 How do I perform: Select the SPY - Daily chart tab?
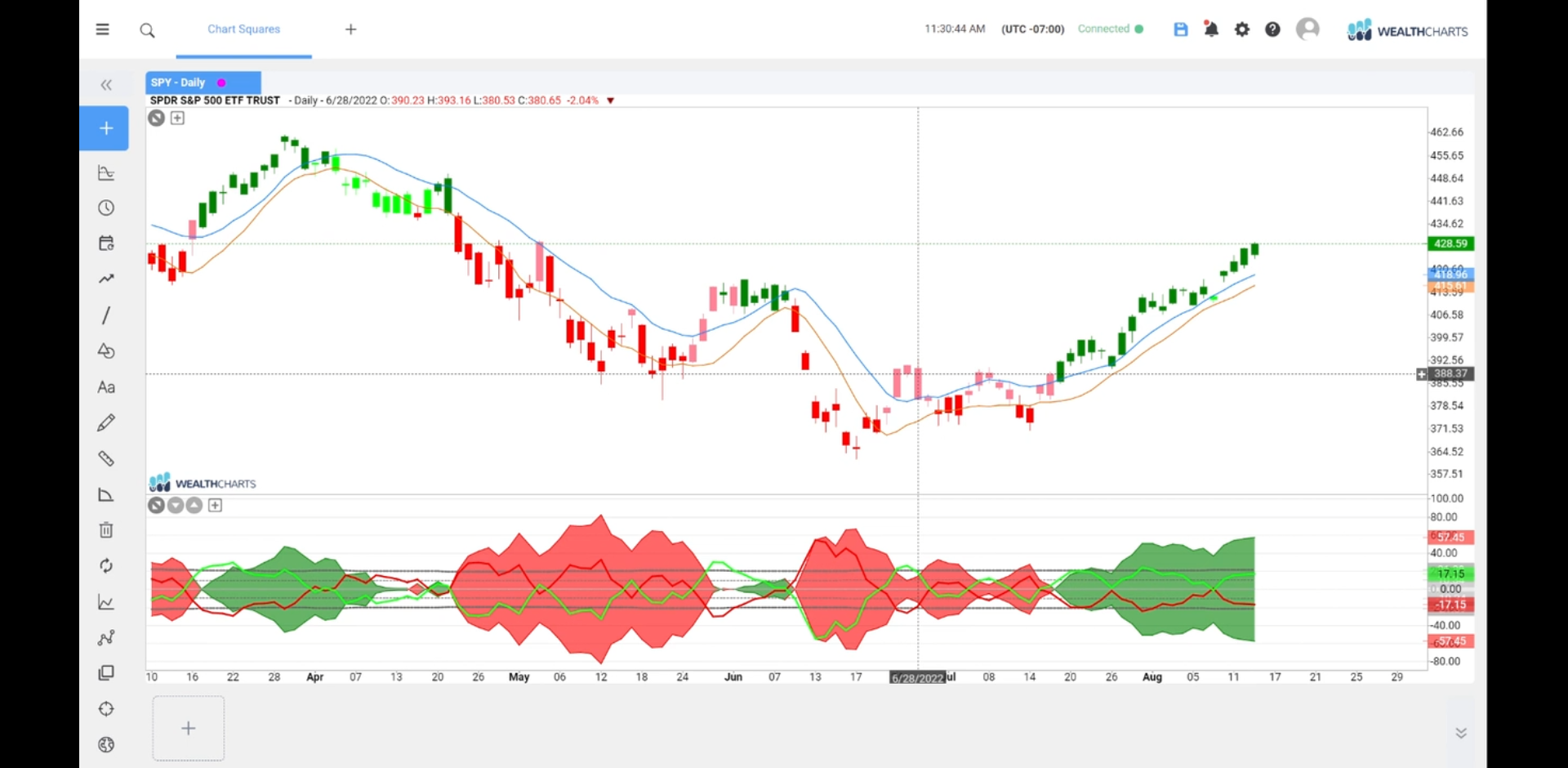point(203,83)
